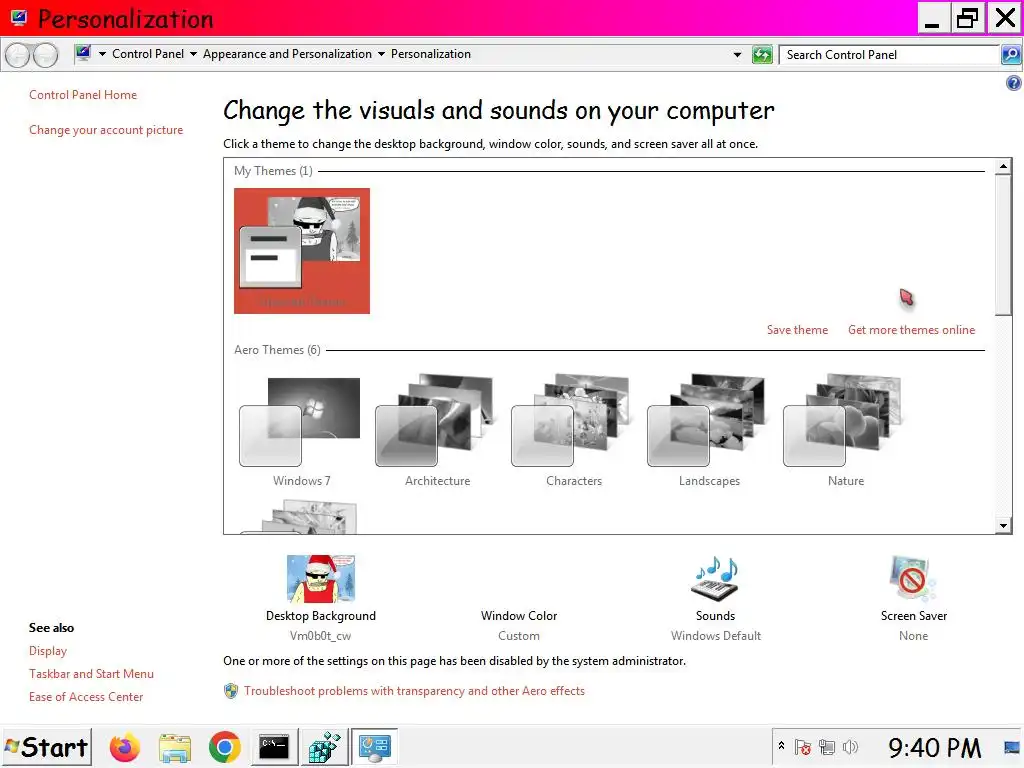
Task: Click the address bar computer icon
Action: point(83,54)
